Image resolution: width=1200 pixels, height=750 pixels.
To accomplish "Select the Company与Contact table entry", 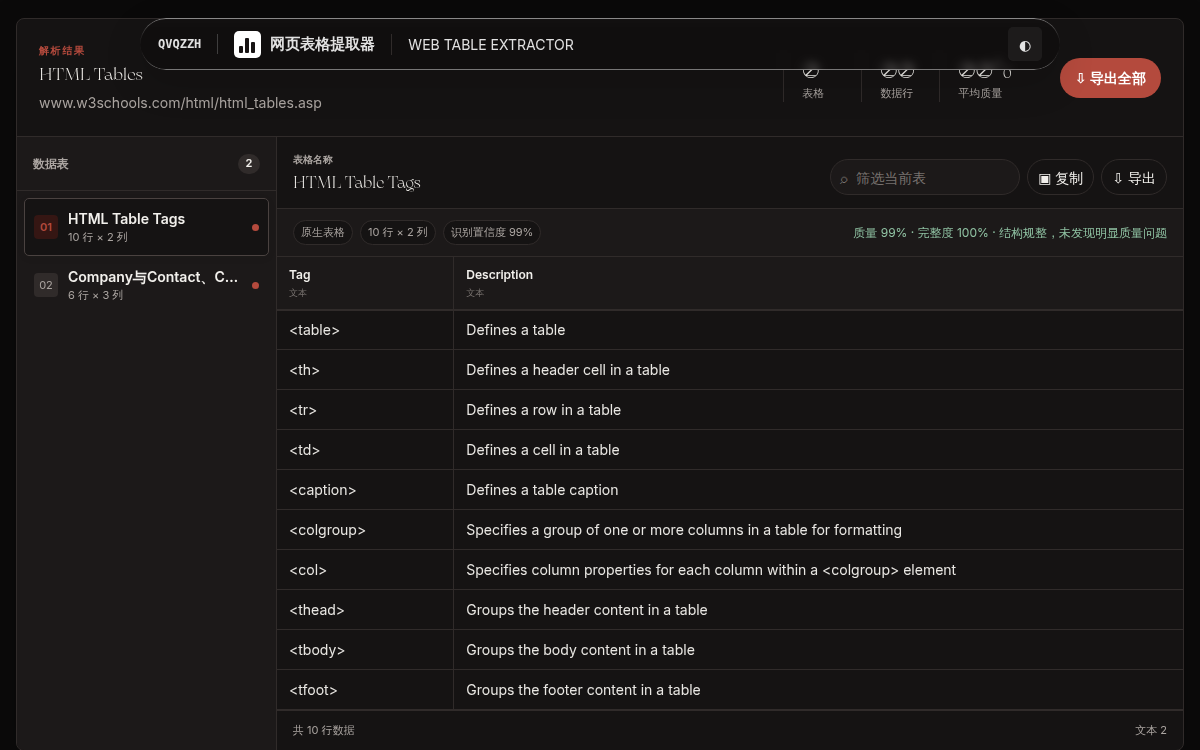I will [146, 285].
